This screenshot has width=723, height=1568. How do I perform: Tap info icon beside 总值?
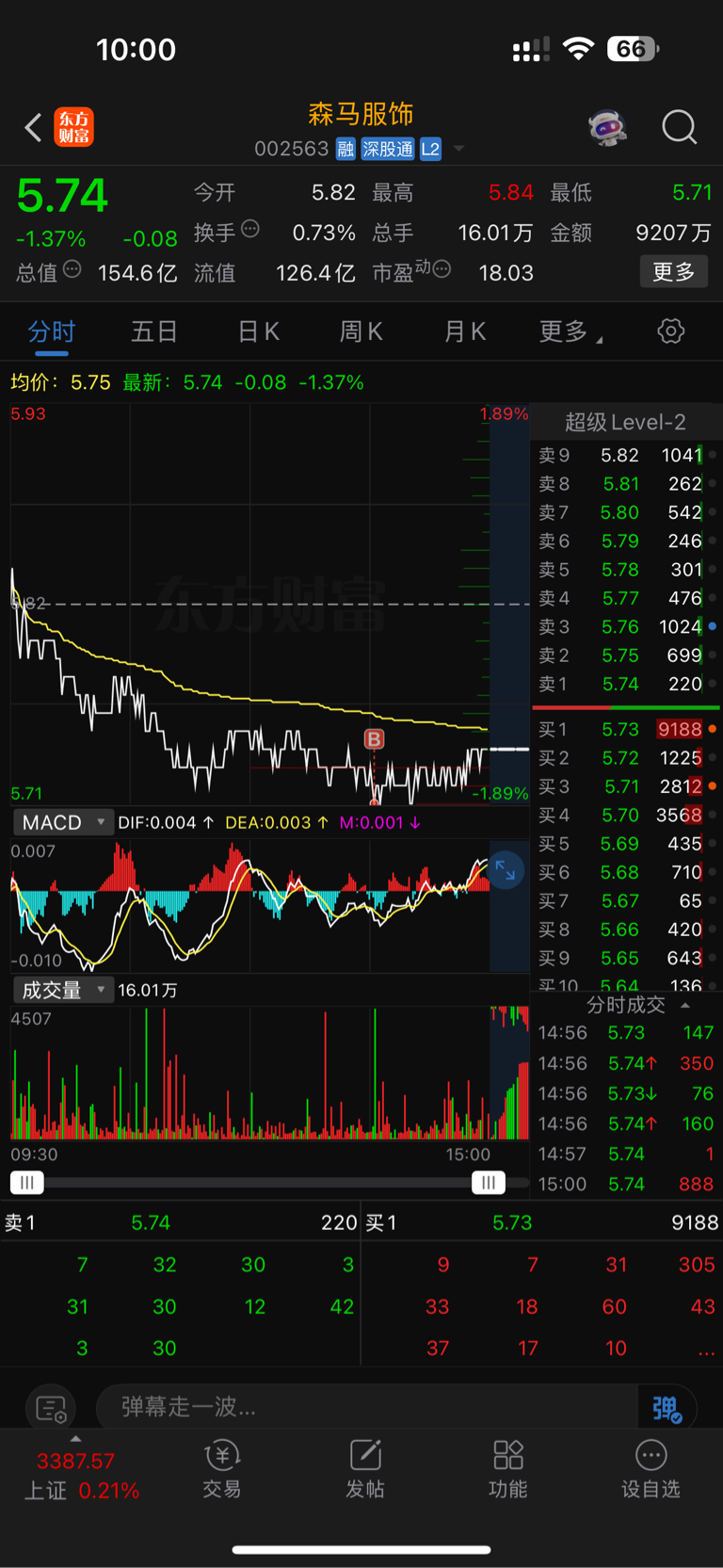pyautogui.click(x=72, y=269)
